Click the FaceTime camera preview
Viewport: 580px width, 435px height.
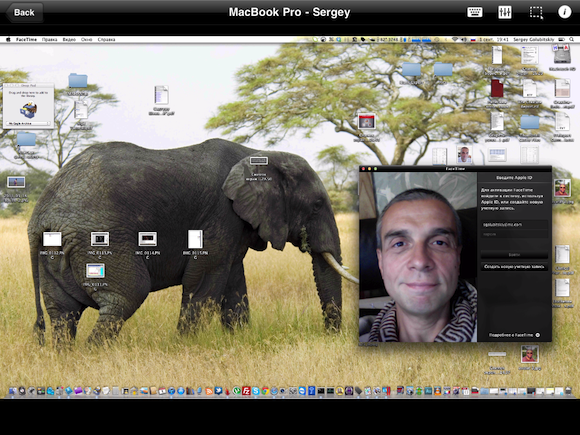418,257
